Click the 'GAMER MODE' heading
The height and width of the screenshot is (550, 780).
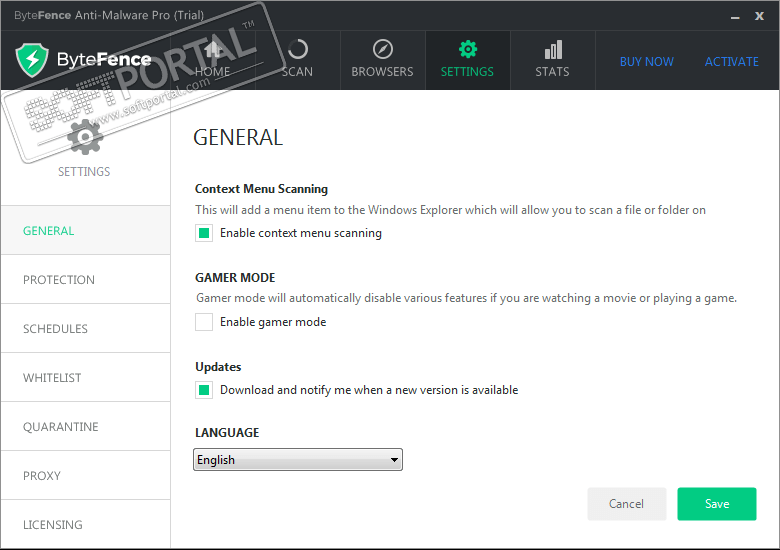235,277
